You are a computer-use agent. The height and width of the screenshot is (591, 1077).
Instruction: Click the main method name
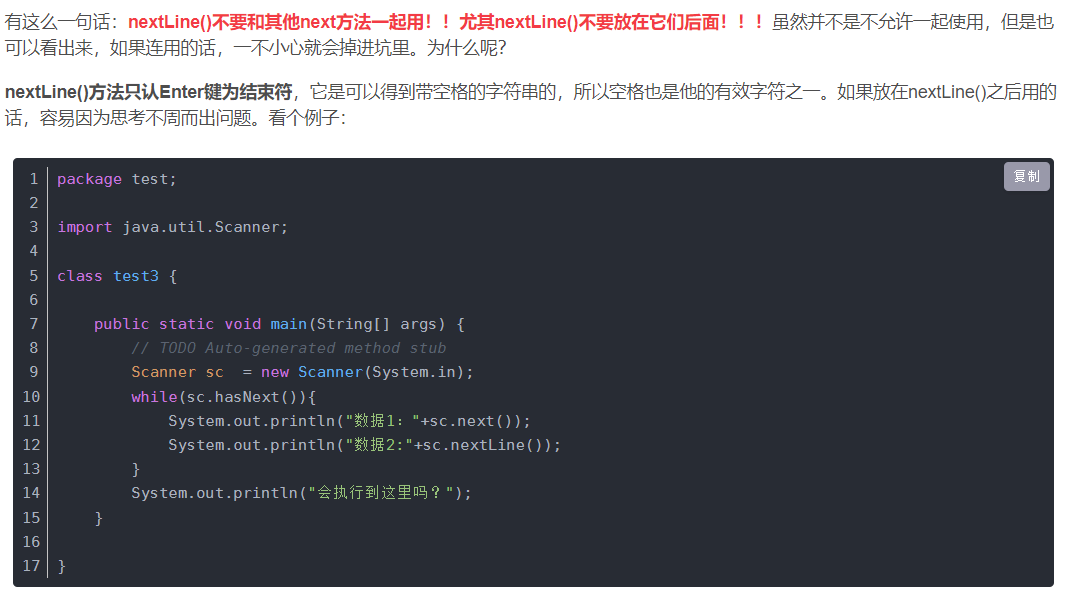click(289, 324)
